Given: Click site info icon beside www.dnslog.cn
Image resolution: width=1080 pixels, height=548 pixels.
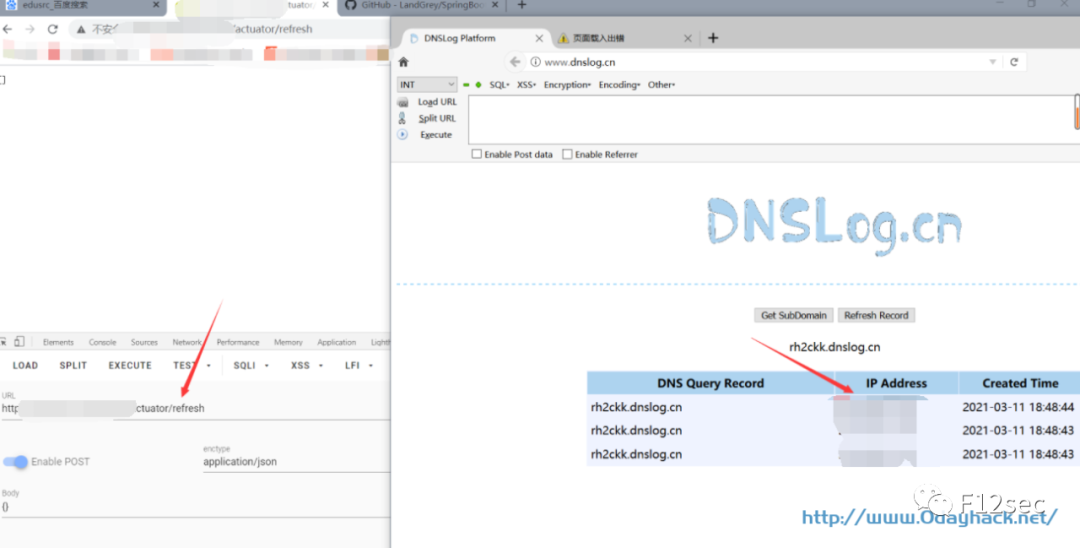Looking at the screenshot, I should (535, 62).
